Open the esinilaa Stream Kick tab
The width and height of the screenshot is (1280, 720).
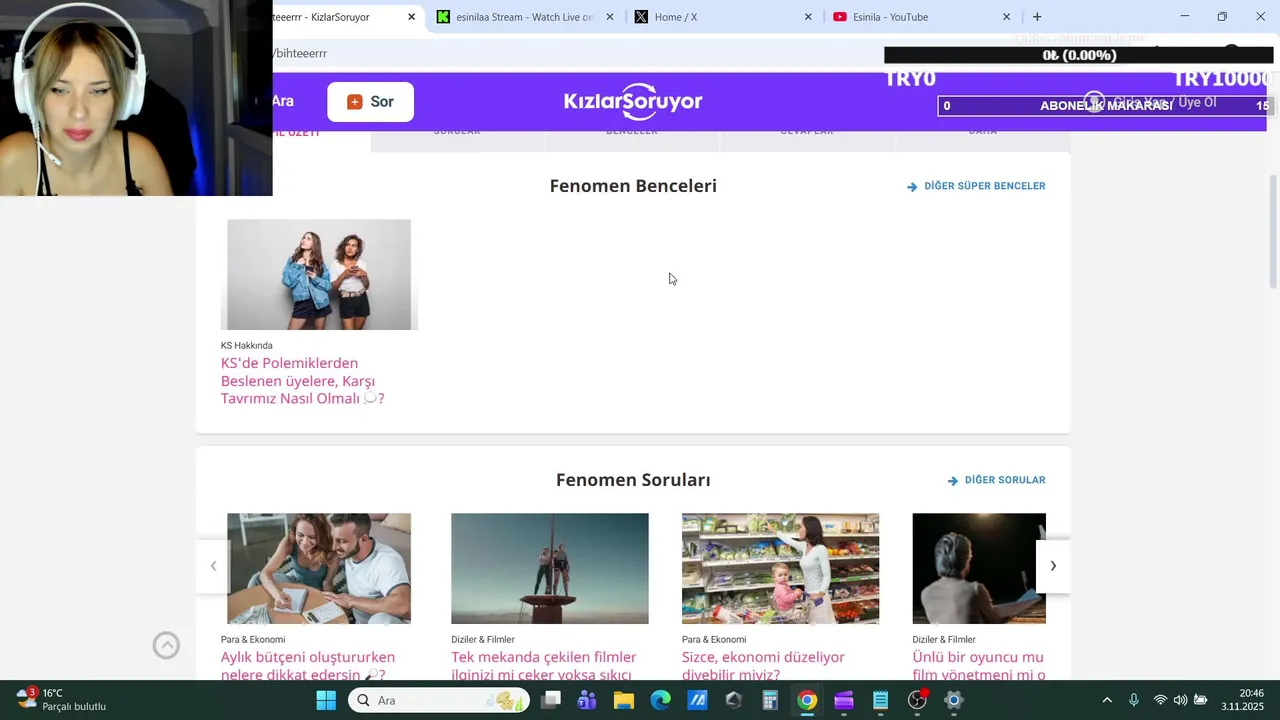(x=524, y=17)
